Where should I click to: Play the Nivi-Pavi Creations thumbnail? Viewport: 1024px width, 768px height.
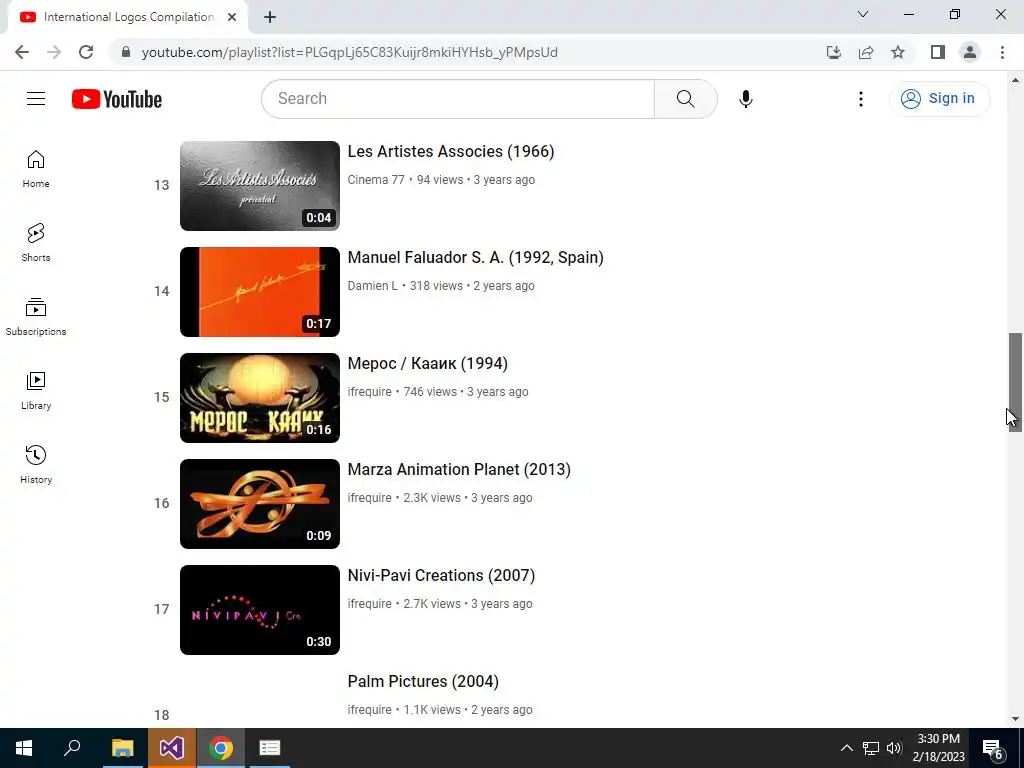click(x=260, y=610)
